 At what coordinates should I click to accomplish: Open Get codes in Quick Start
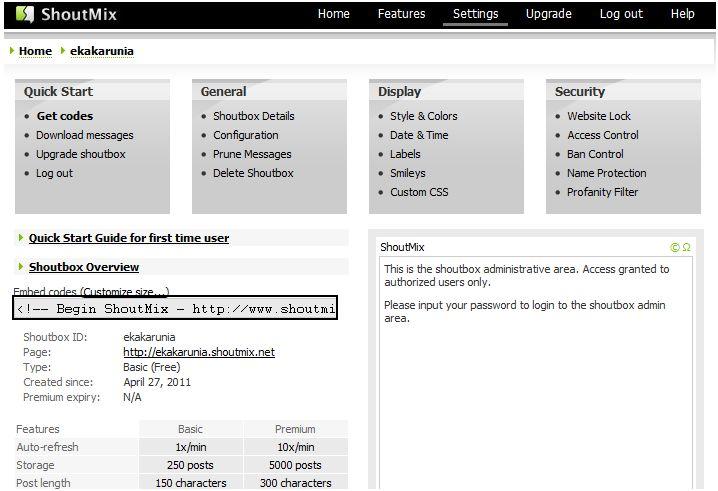pos(65,116)
